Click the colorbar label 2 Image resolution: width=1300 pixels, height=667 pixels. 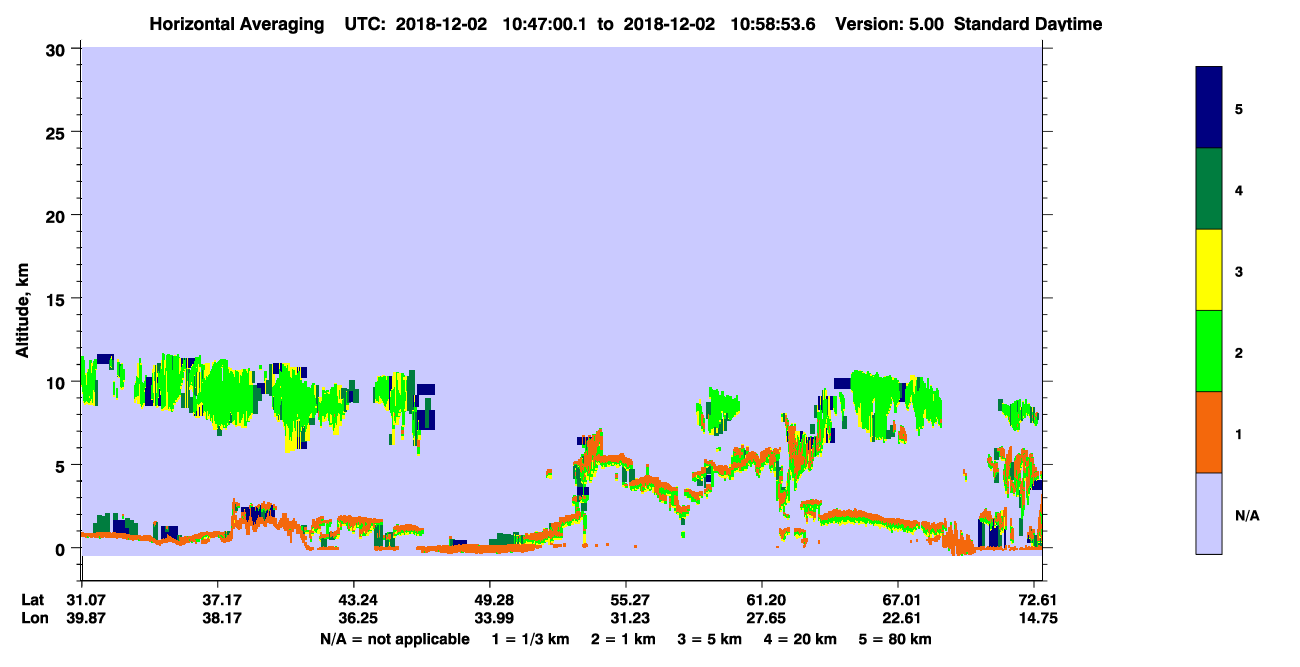coord(1239,352)
